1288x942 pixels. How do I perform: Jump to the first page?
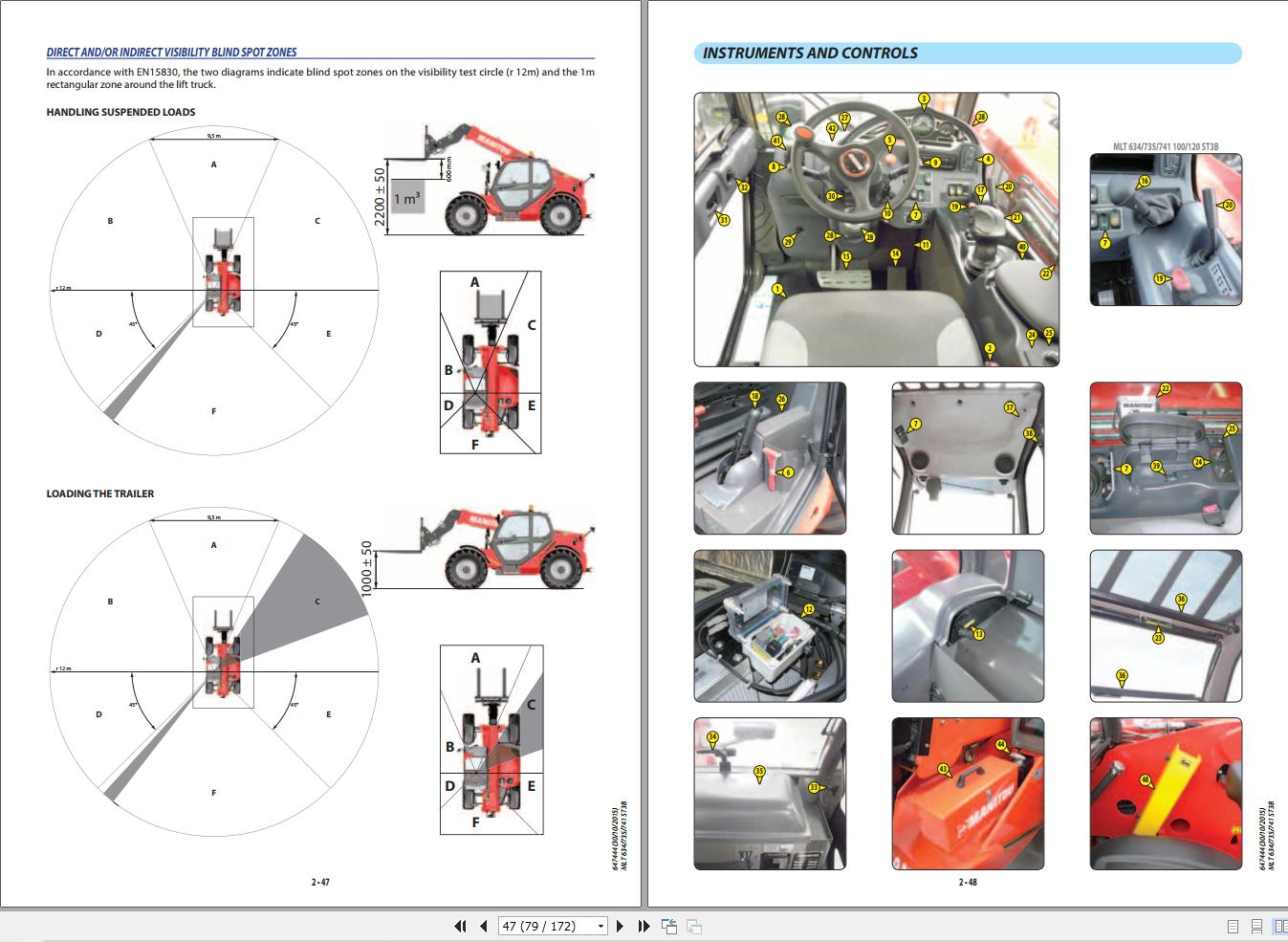click(x=460, y=926)
